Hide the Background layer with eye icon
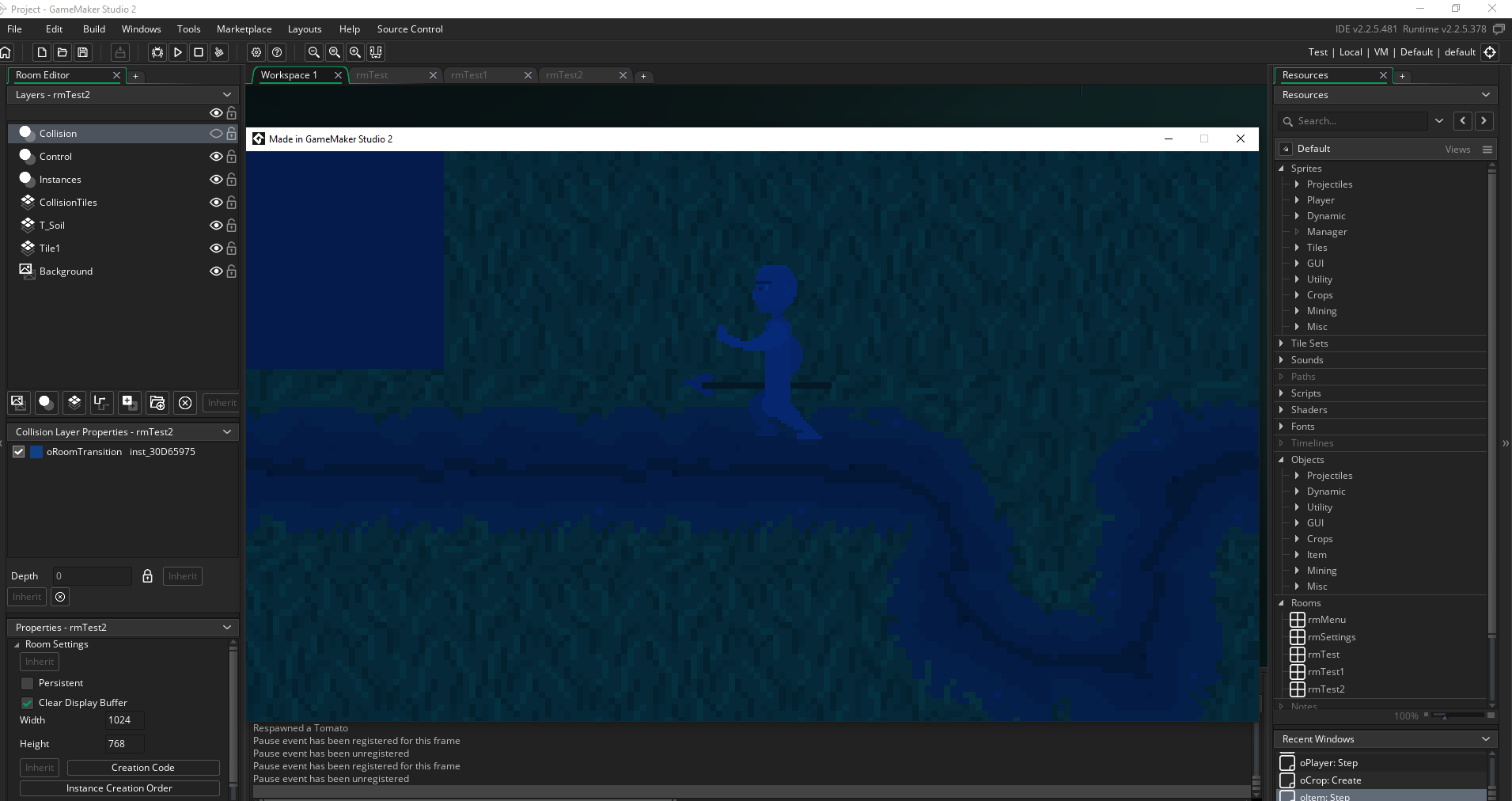Image resolution: width=1512 pixels, height=801 pixels. coord(215,271)
